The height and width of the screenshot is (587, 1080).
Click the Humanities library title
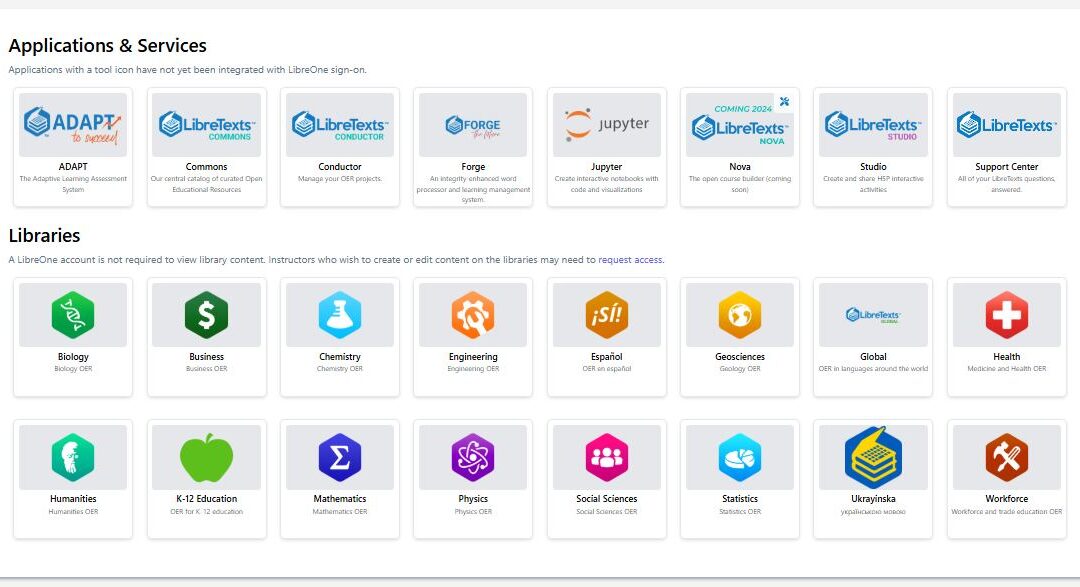point(73,499)
